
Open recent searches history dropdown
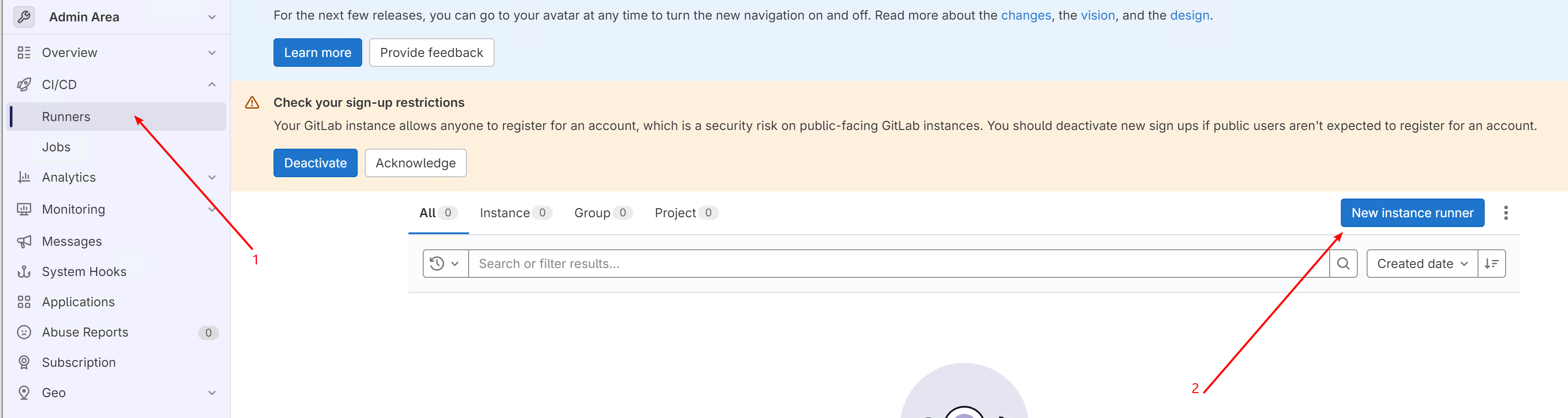(445, 264)
